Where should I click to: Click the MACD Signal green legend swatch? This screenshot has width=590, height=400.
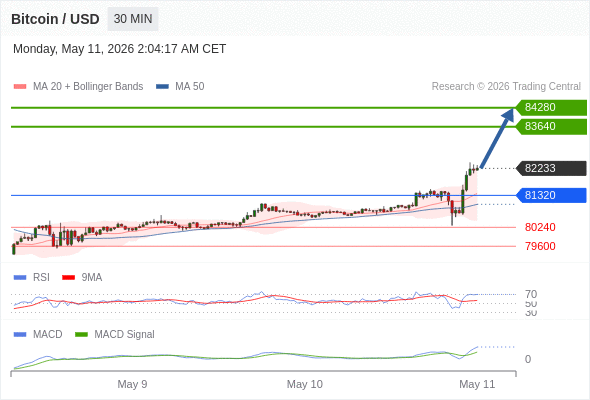(x=81, y=335)
